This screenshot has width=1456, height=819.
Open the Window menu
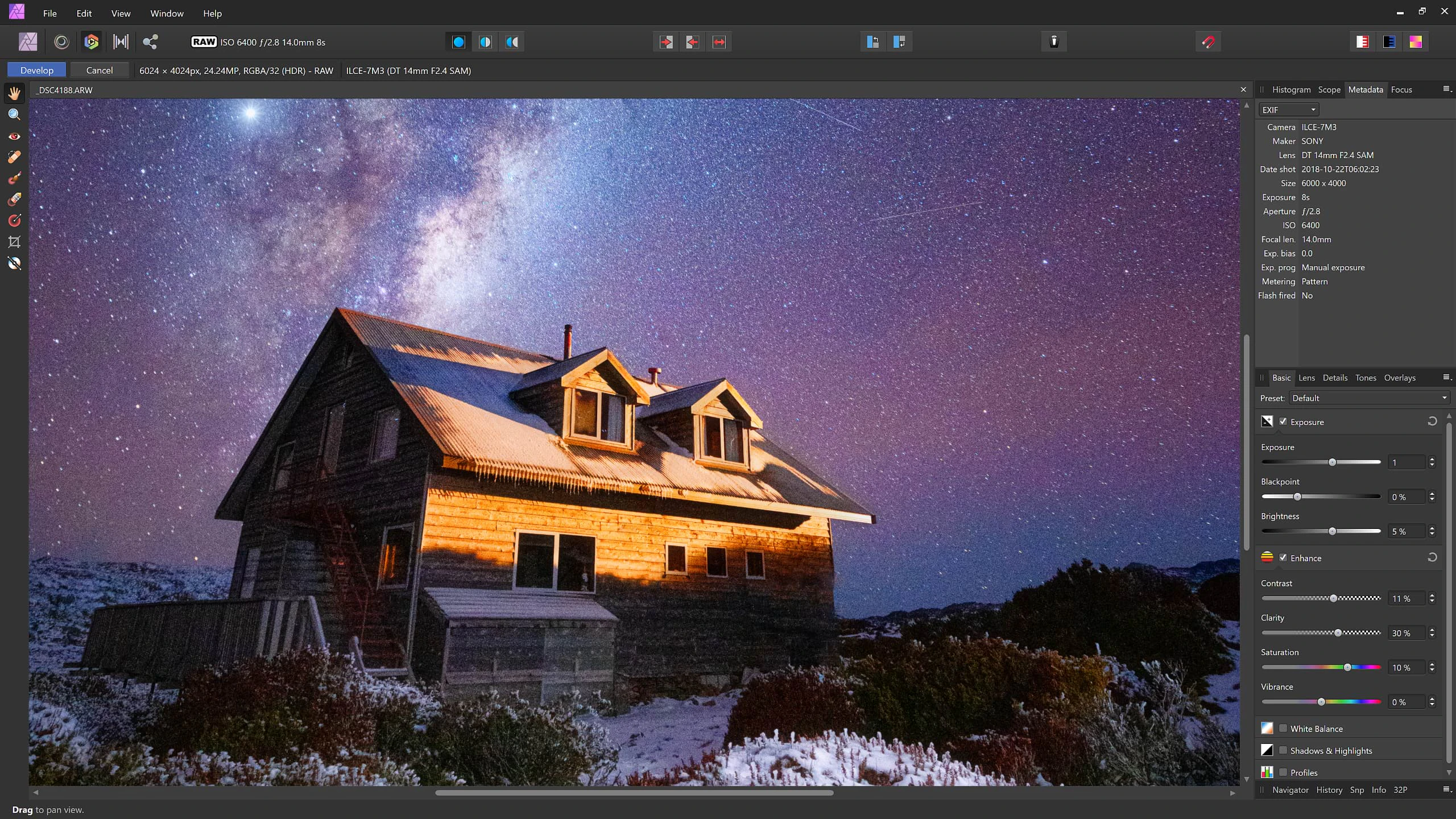pyautogui.click(x=166, y=13)
